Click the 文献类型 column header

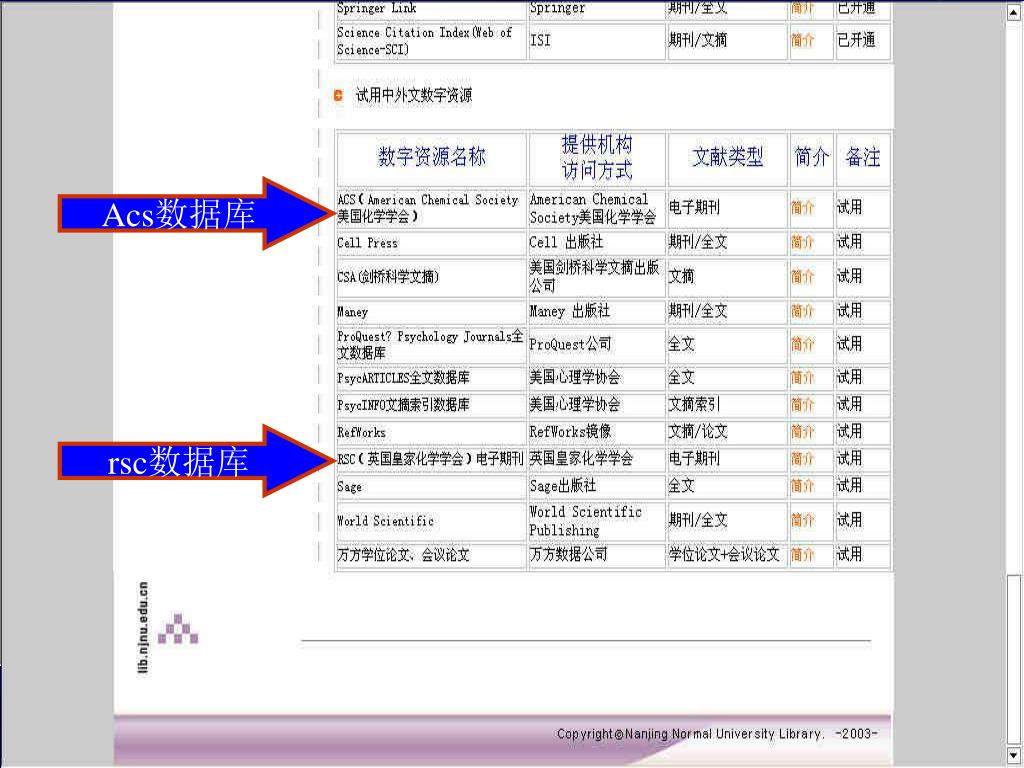coord(728,157)
